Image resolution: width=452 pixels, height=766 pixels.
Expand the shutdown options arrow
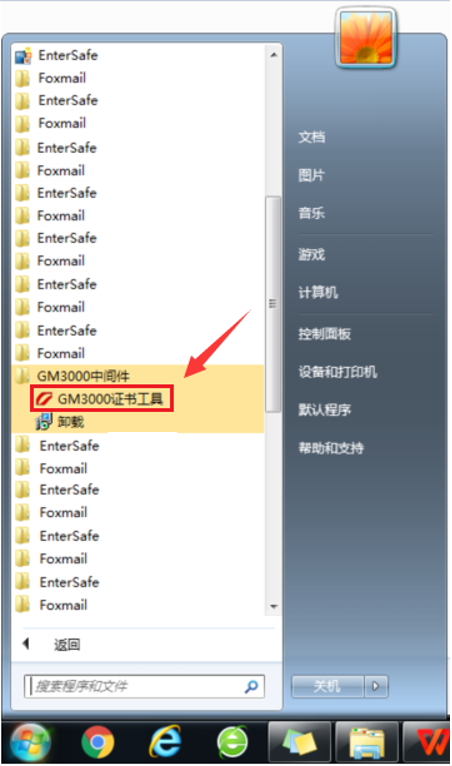click(376, 686)
